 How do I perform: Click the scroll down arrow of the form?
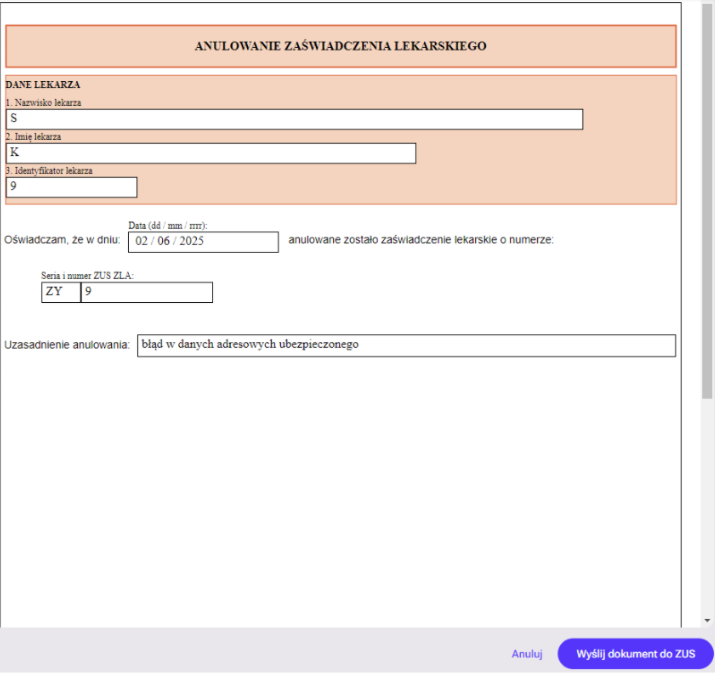tap(707, 620)
